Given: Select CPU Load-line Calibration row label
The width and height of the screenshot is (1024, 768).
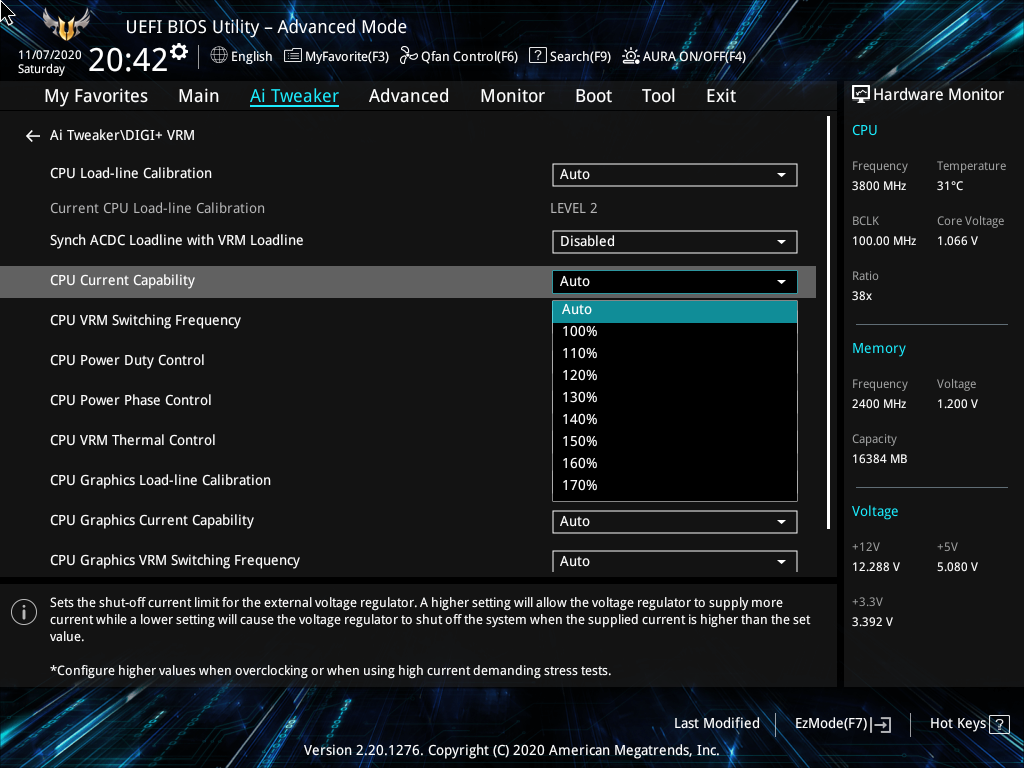Looking at the screenshot, I should point(131,174).
